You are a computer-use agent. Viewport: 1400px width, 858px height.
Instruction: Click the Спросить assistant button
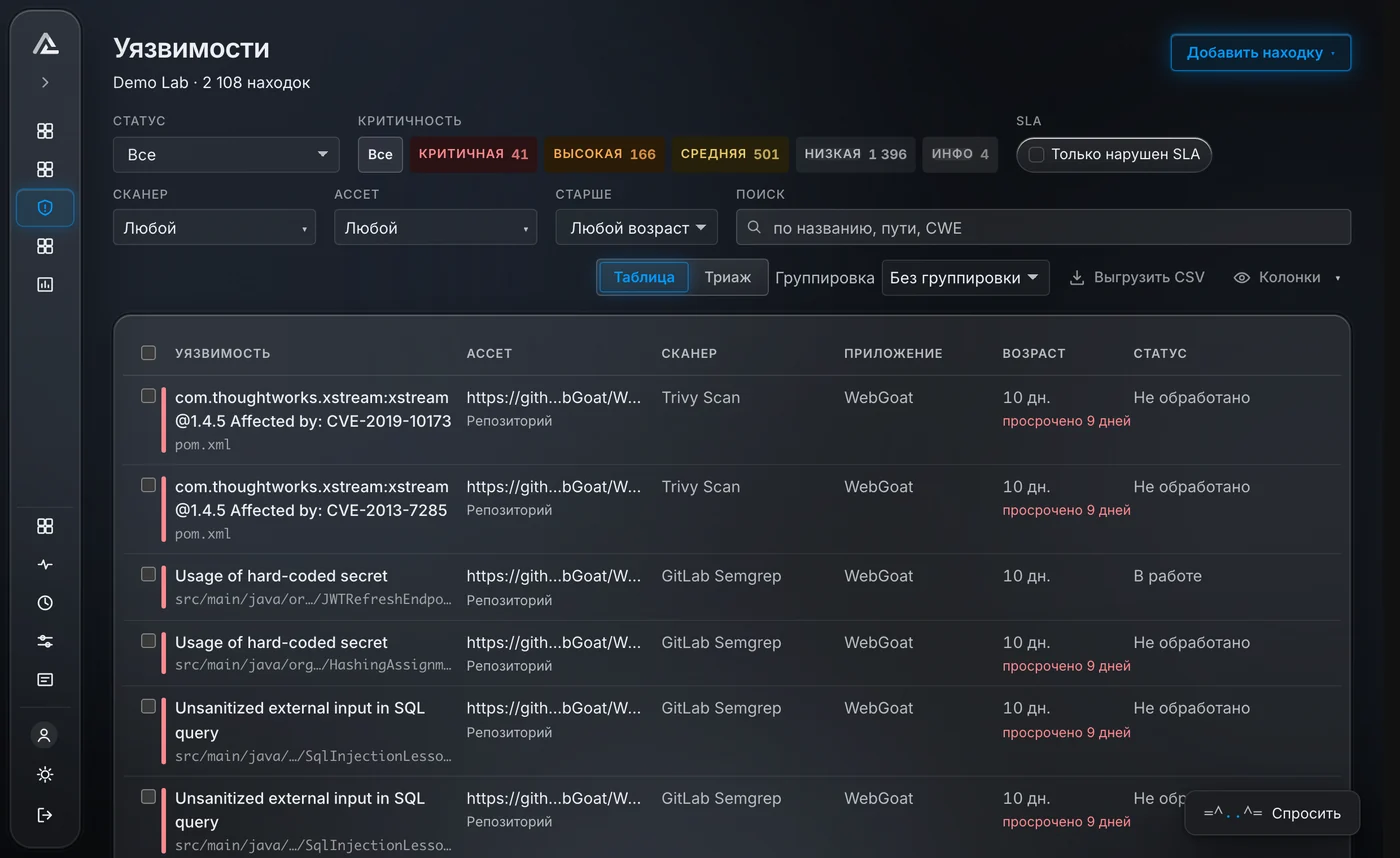click(1272, 813)
